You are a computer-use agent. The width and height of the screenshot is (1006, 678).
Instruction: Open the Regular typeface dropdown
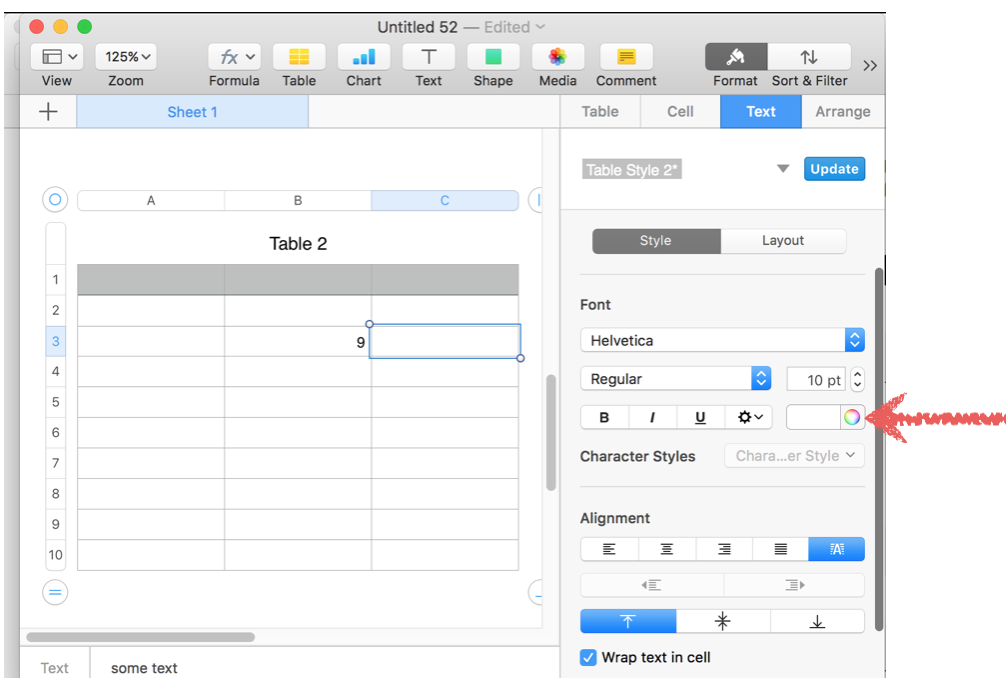click(x=676, y=378)
